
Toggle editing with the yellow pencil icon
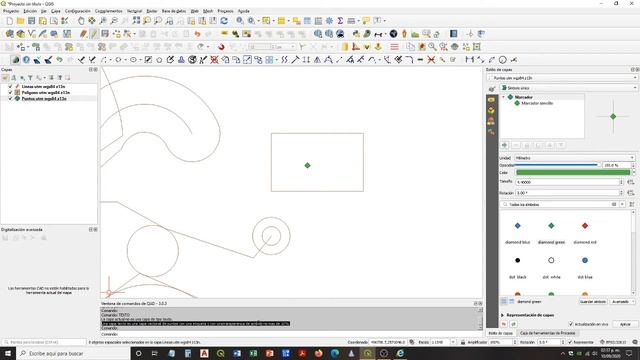coord(94,34)
